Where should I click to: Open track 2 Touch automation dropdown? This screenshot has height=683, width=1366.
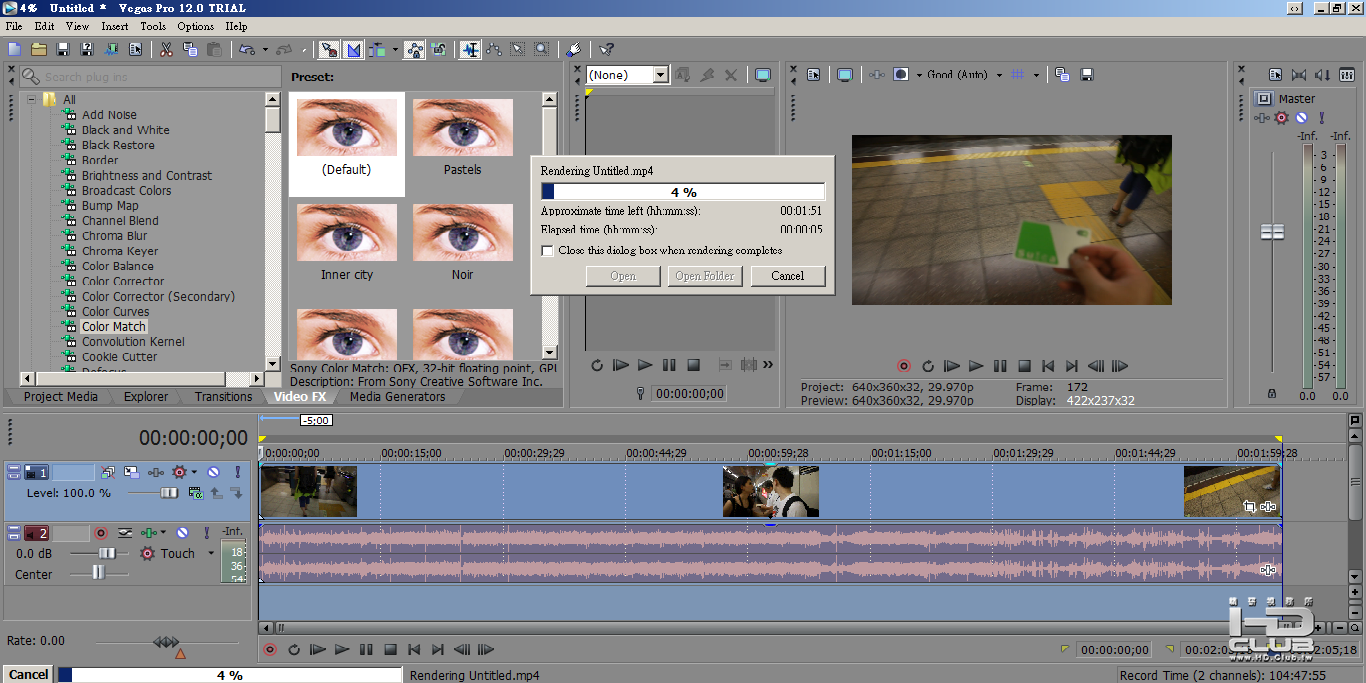point(211,553)
